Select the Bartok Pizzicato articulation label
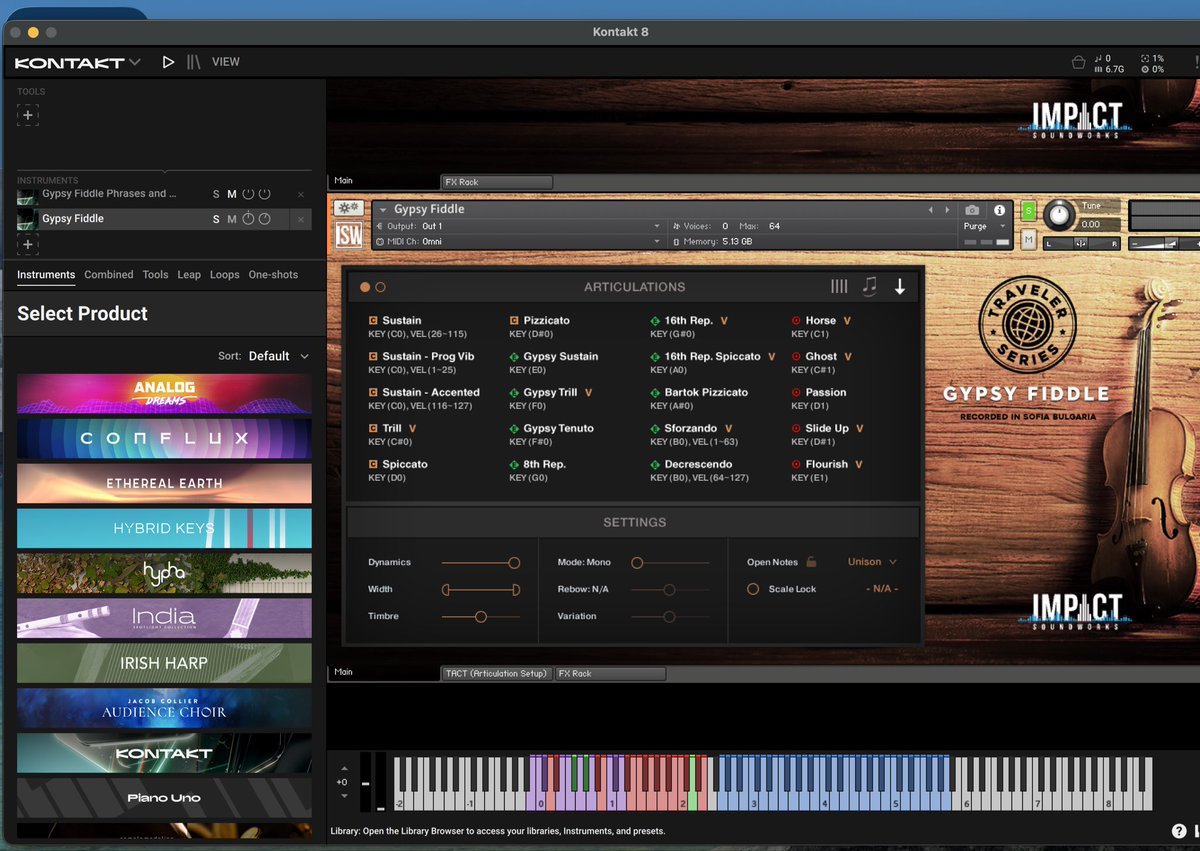Viewport: 1200px width, 851px height. [706, 393]
